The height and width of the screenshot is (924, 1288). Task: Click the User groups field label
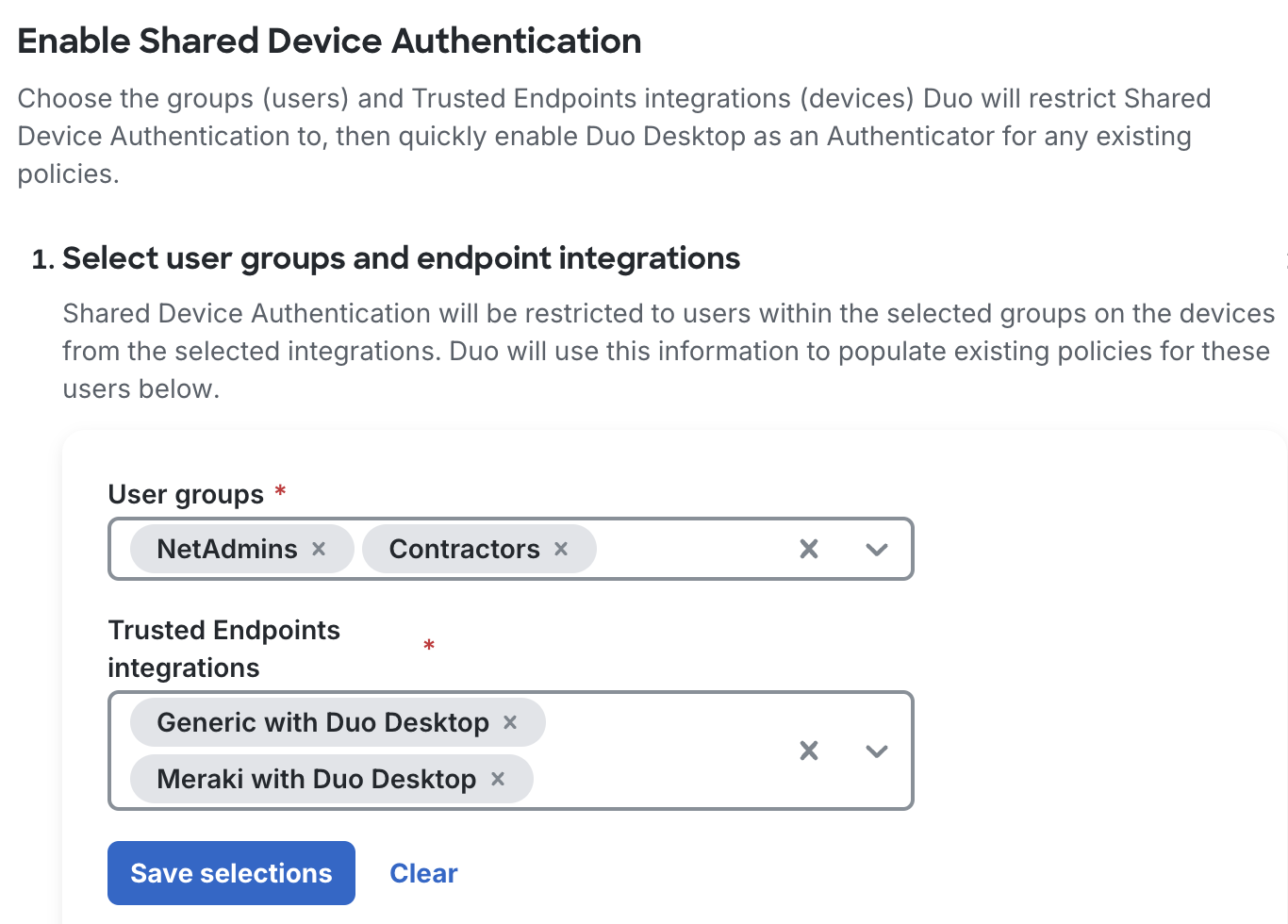[x=186, y=494]
